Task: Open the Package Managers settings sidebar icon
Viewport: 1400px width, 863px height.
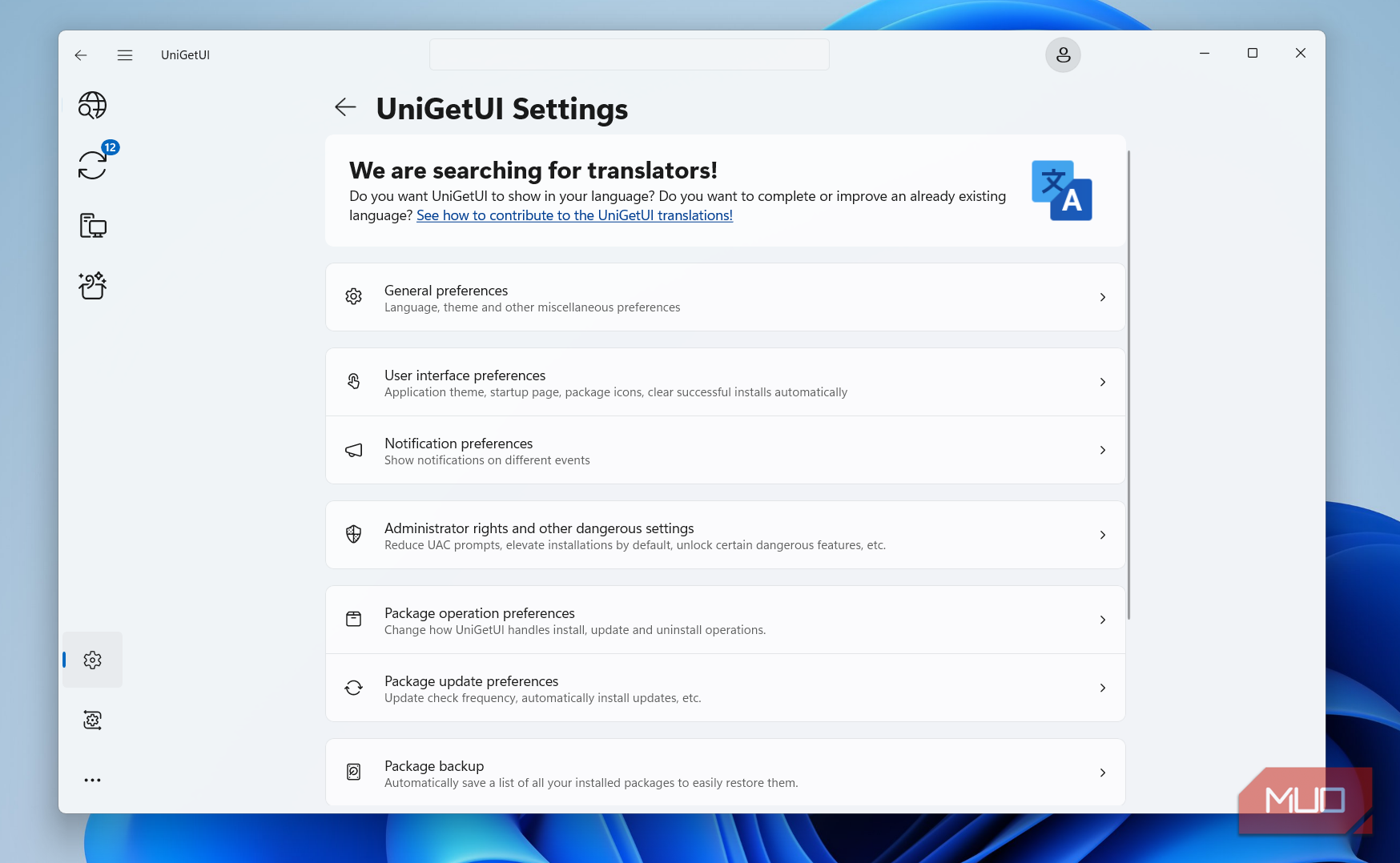Action: [x=93, y=720]
